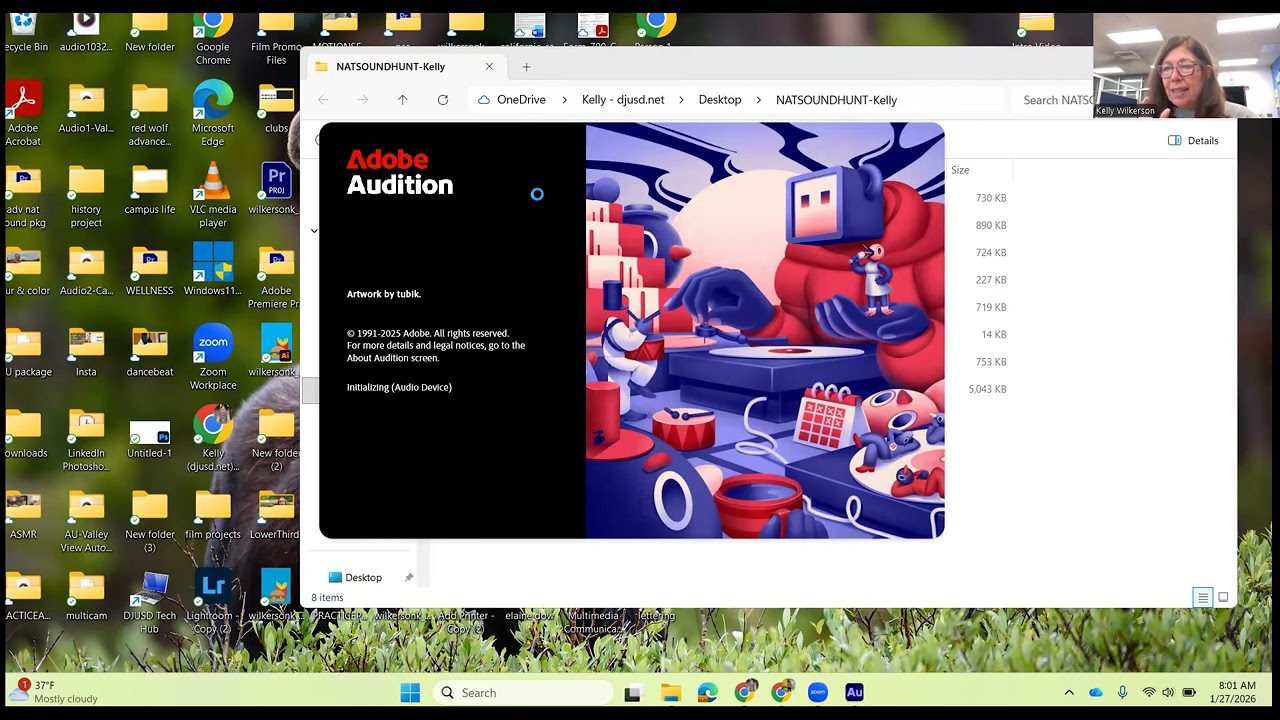Click the 14 KB size value
1280x720 pixels.
coord(994,335)
